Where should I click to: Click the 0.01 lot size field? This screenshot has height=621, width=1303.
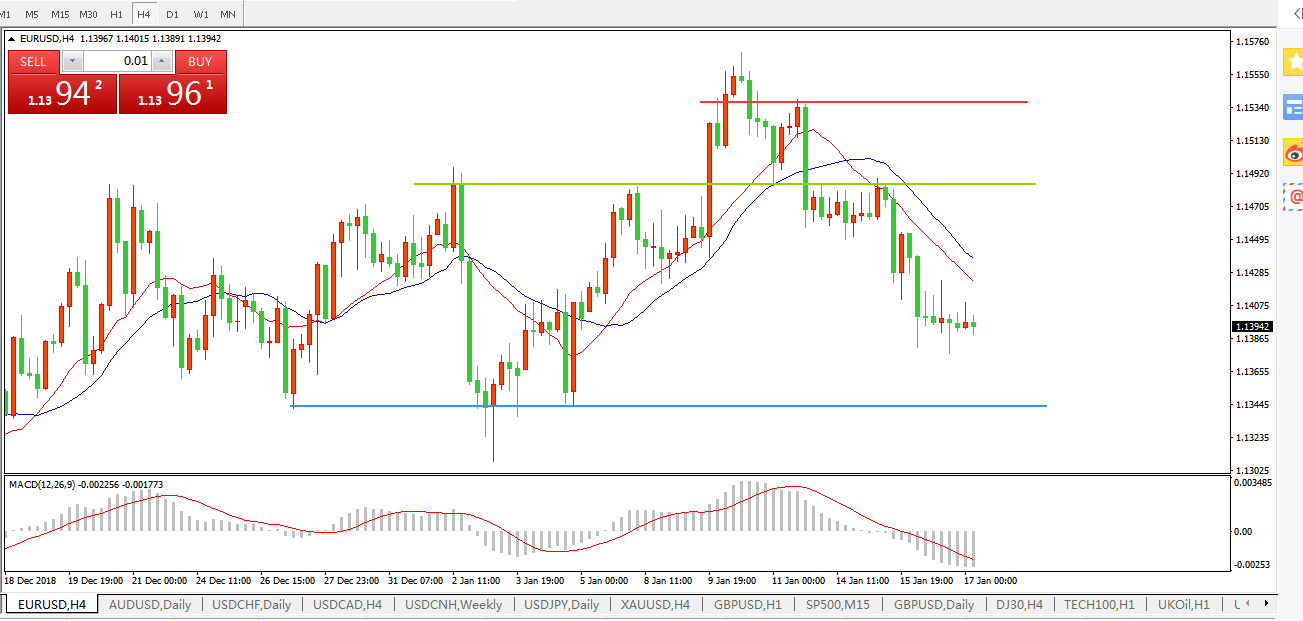(x=116, y=61)
